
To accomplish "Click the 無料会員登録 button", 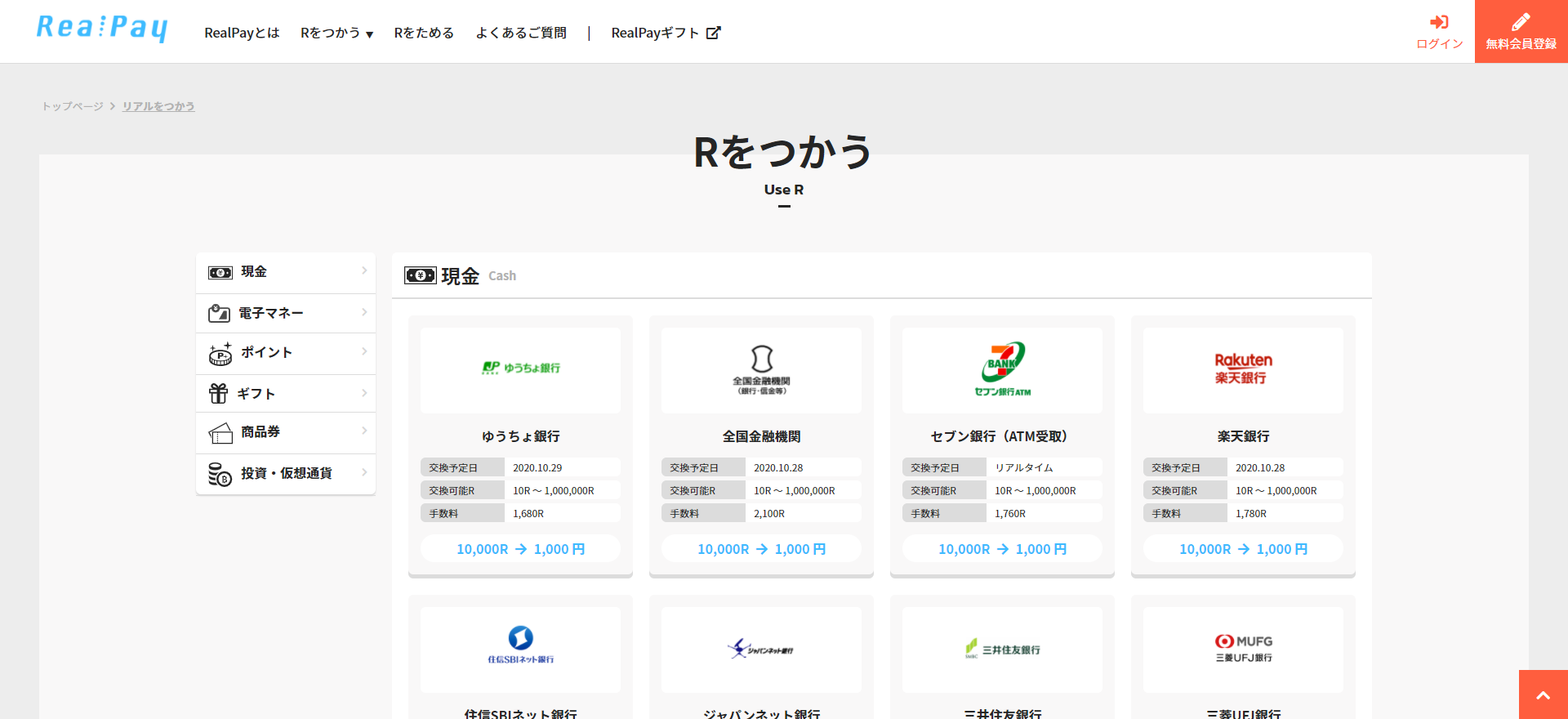I will (1521, 31).
